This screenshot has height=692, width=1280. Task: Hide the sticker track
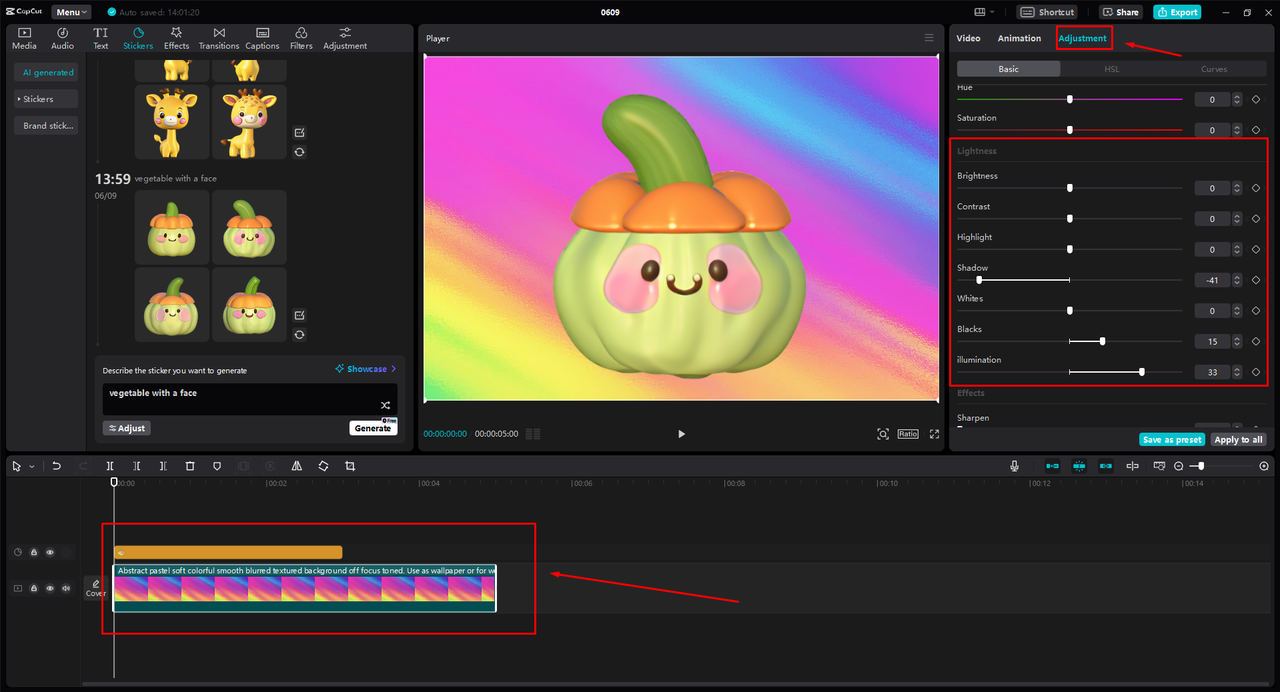(x=50, y=552)
